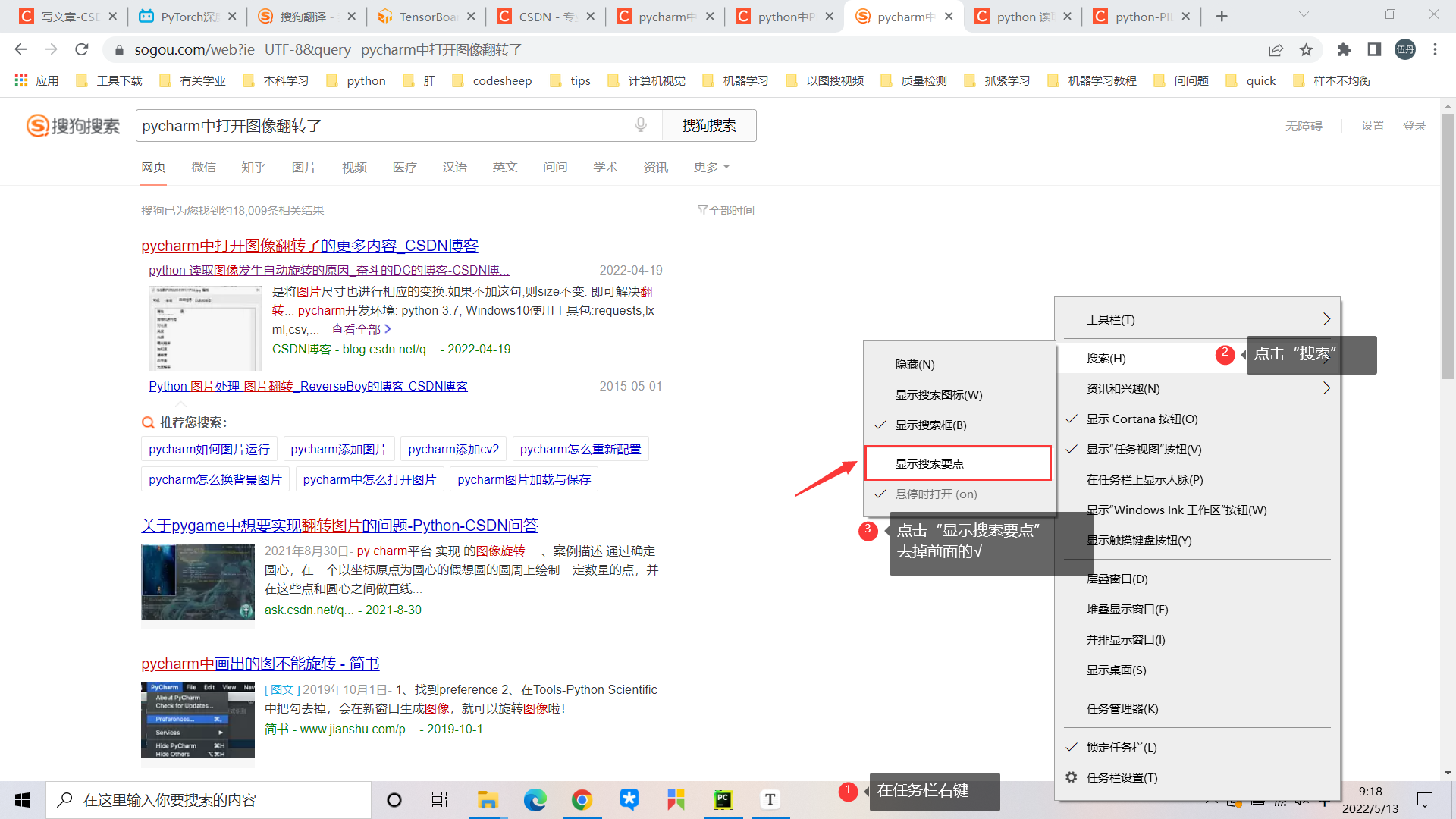Open the pycharm中画出的图不能旋转 简书 result

tap(260, 664)
